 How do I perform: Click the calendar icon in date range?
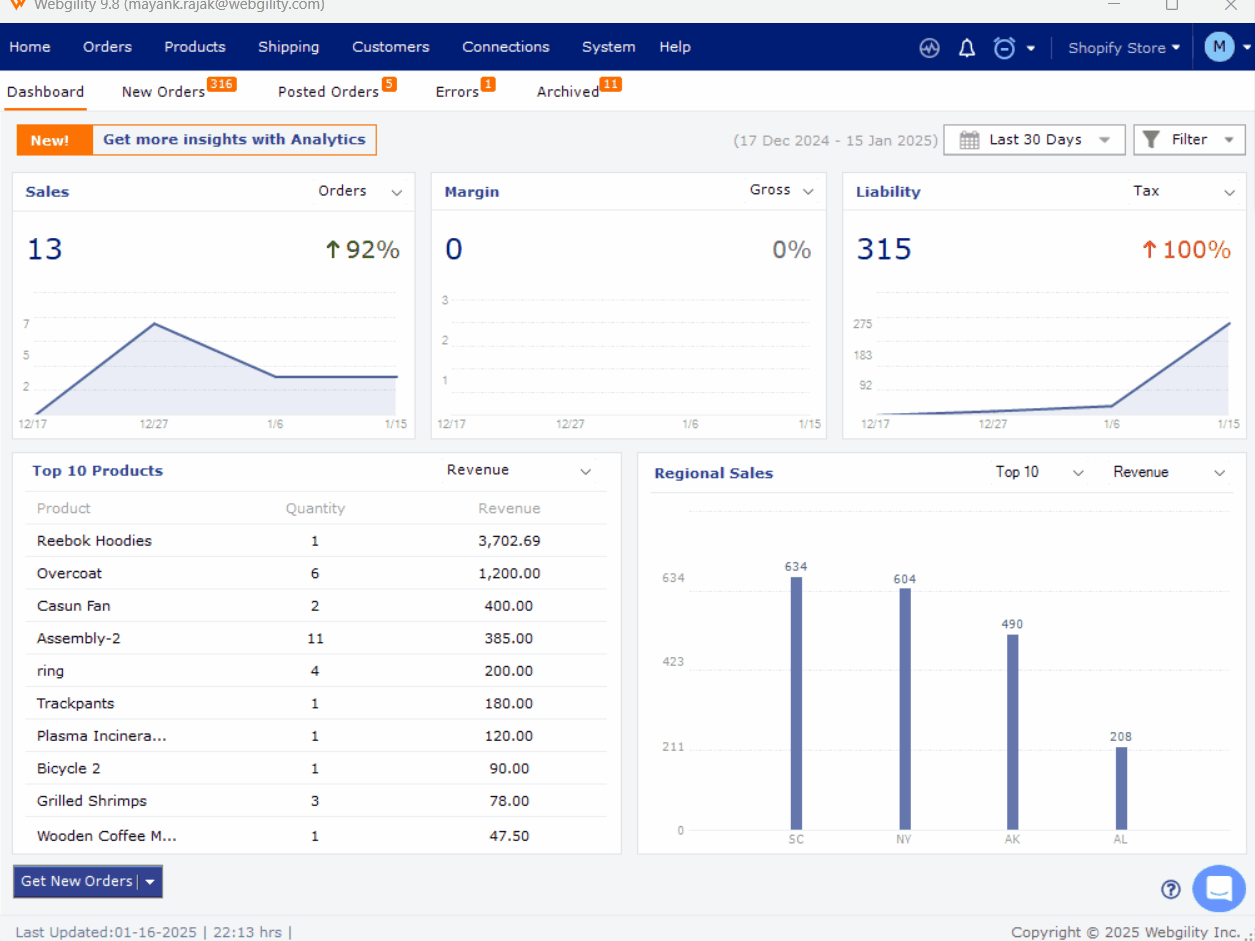coord(969,140)
